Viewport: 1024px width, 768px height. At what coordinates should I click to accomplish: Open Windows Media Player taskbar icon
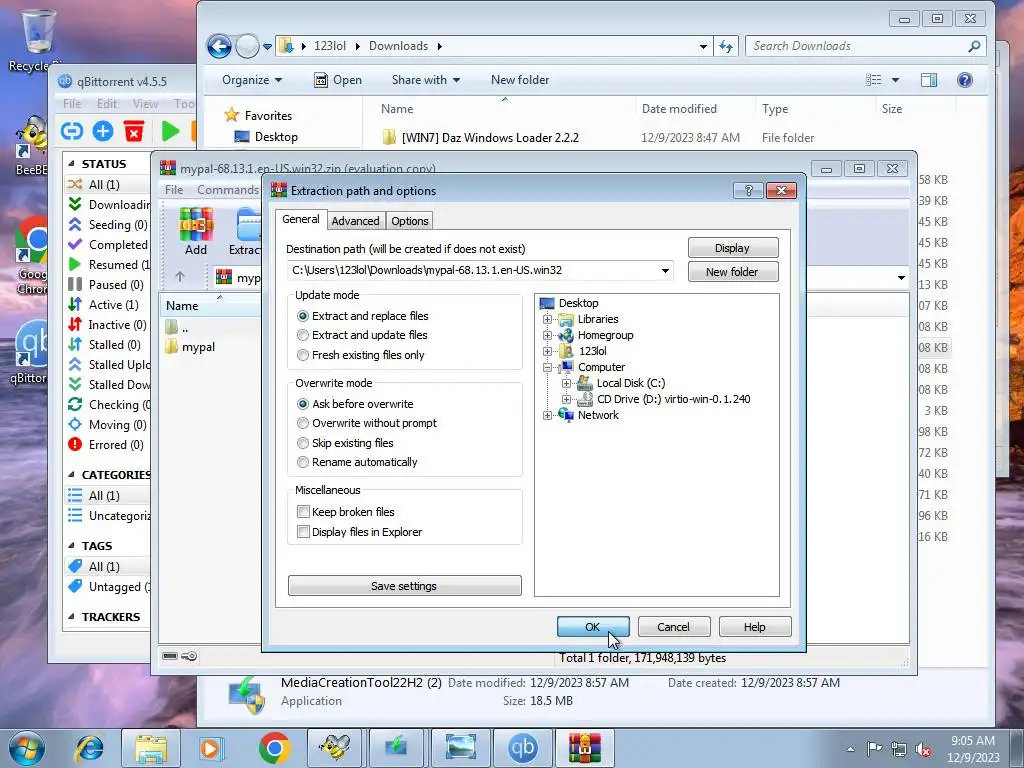coord(211,748)
